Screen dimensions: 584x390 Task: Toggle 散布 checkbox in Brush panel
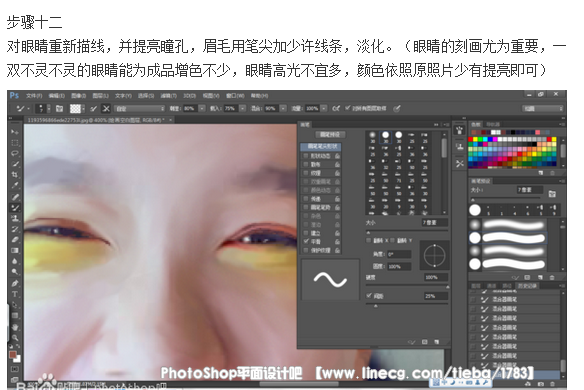point(306,164)
